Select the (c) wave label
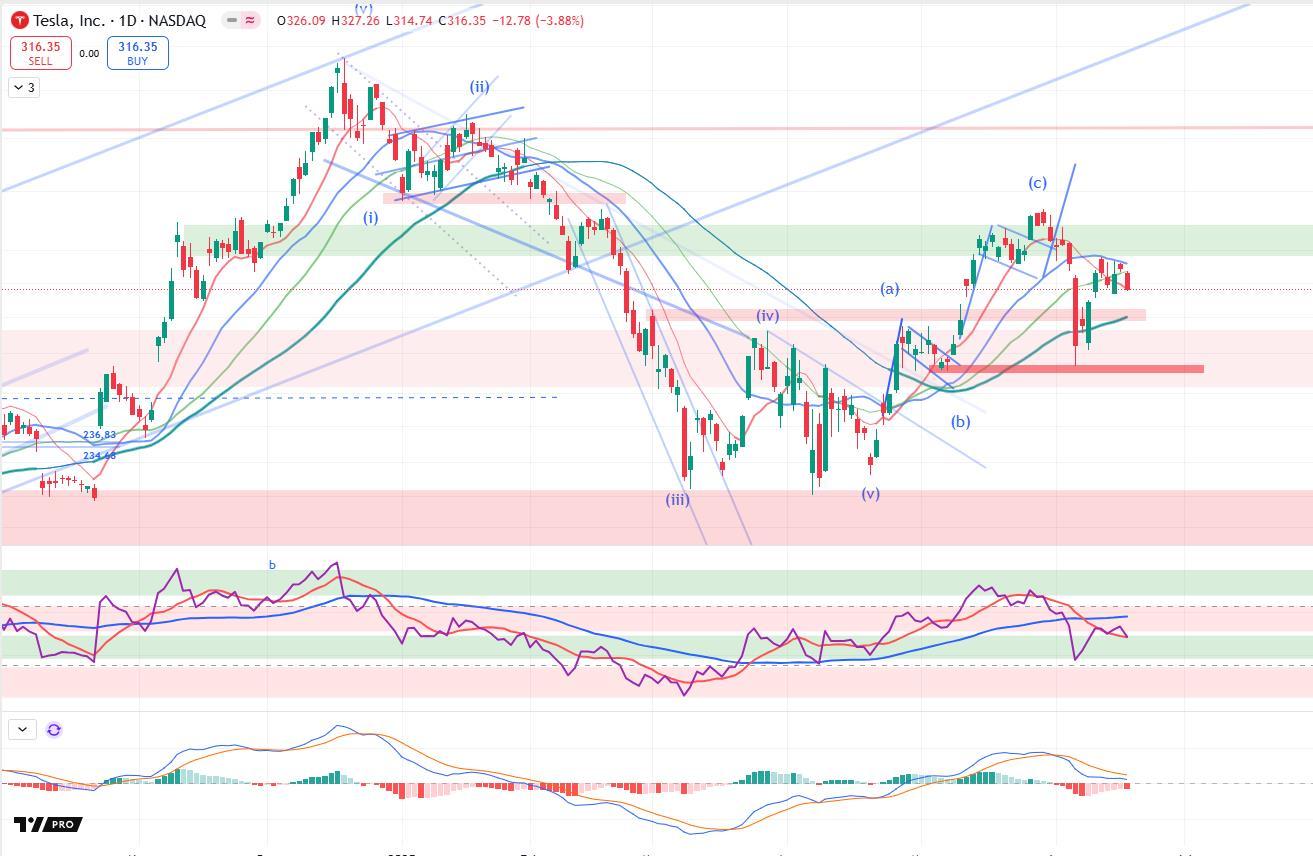 pyautogui.click(x=1038, y=183)
